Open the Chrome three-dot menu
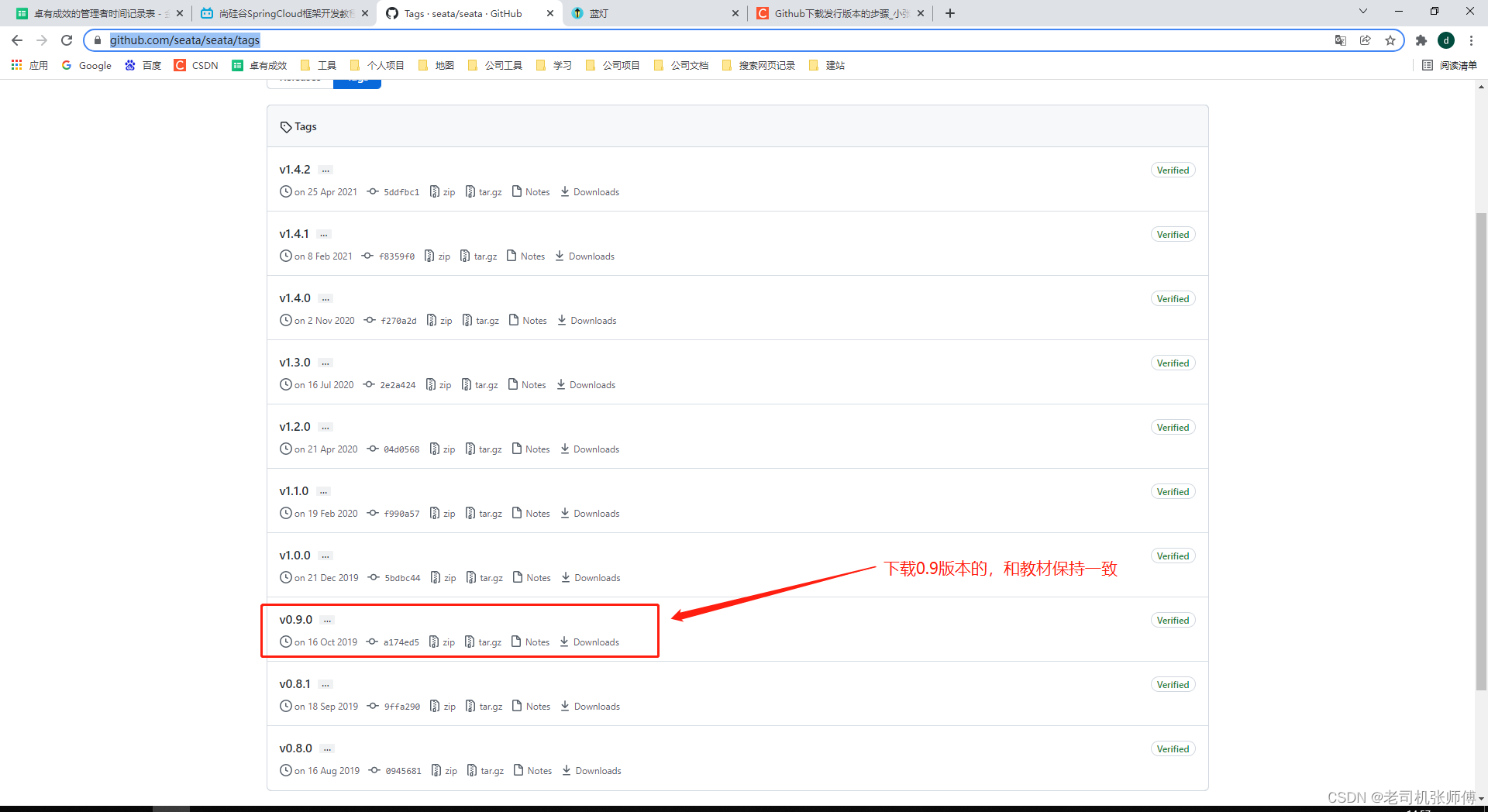 [x=1471, y=40]
